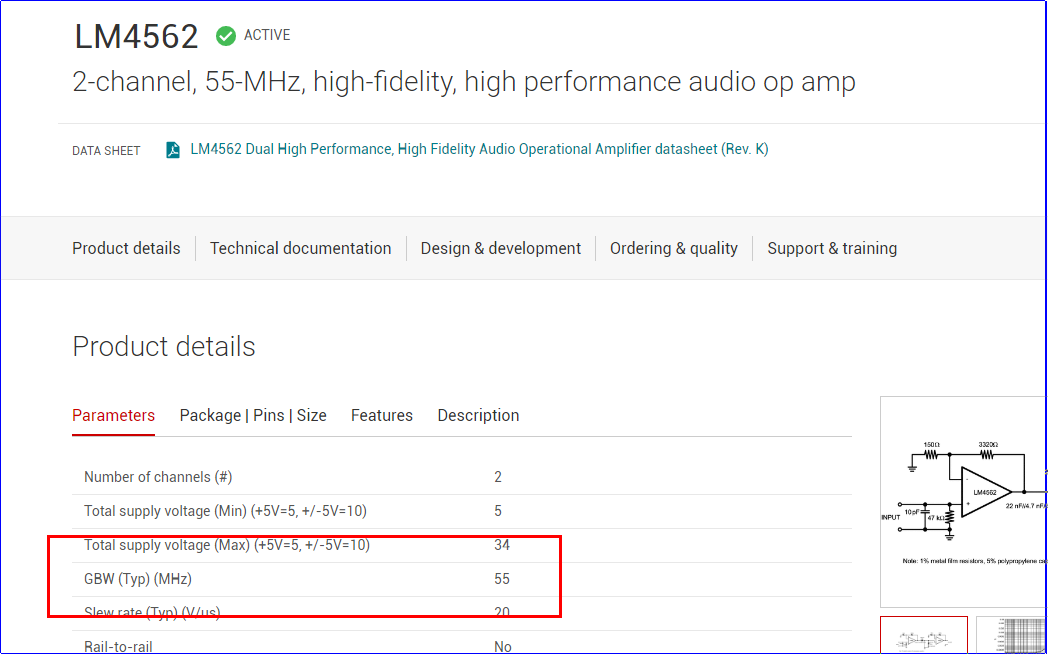Image resolution: width=1048 pixels, height=654 pixels.
Task: Select the Parameters tab
Action: (x=114, y=416)
